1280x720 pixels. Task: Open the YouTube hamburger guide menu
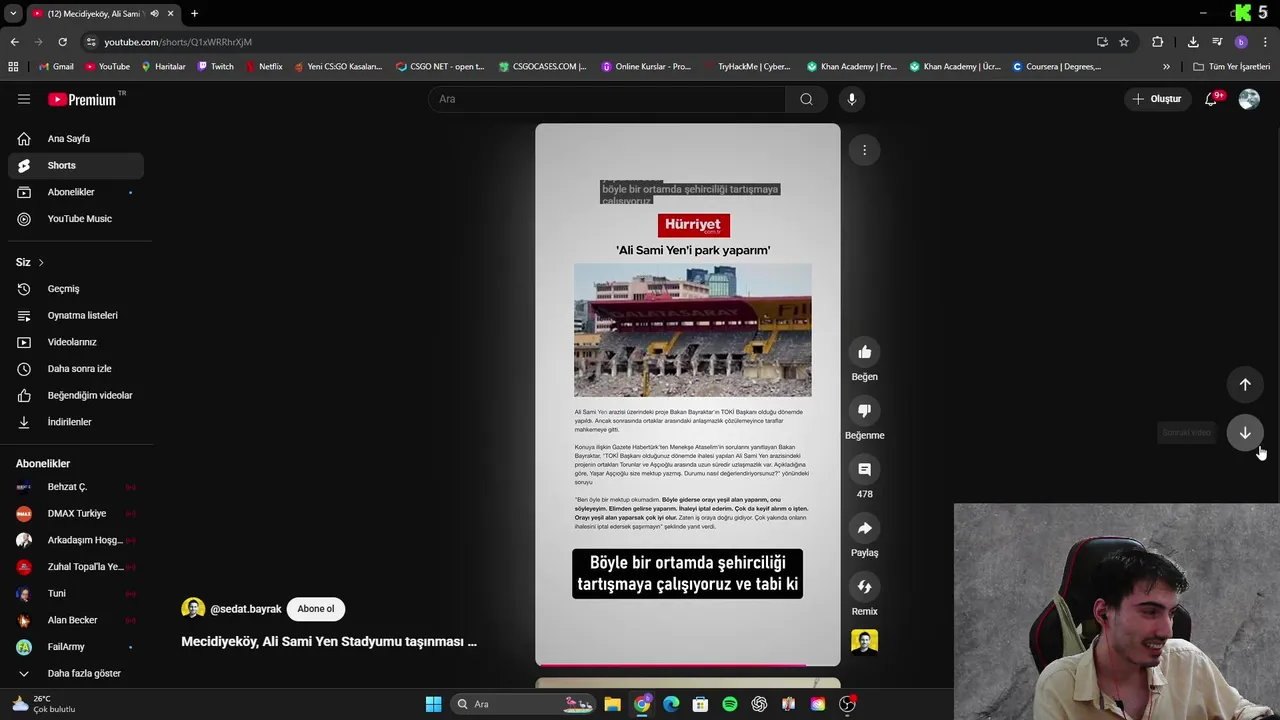[24, 99]
